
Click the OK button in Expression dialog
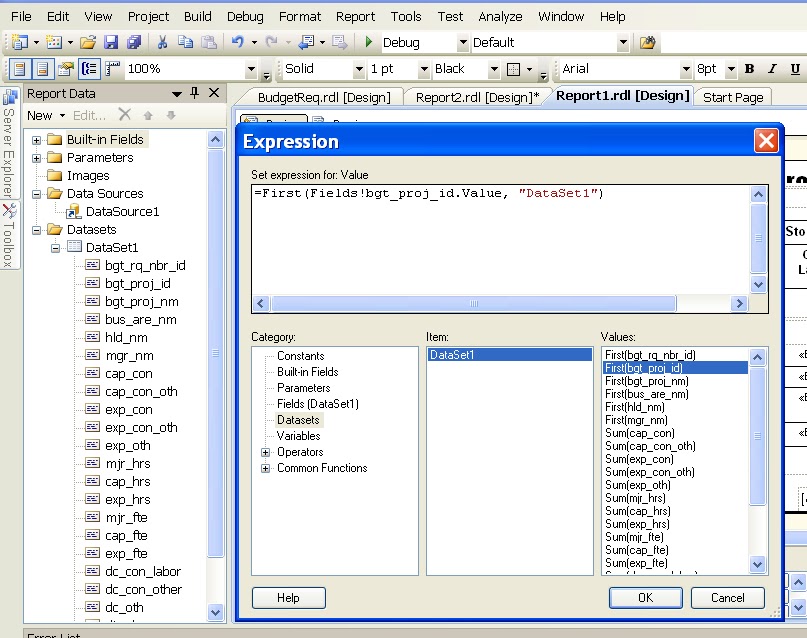point(644,597)
